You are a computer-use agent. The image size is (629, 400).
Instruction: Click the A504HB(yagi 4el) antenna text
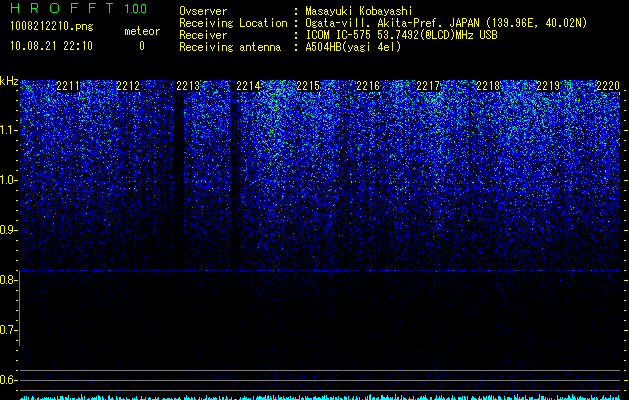pos(353,47)
